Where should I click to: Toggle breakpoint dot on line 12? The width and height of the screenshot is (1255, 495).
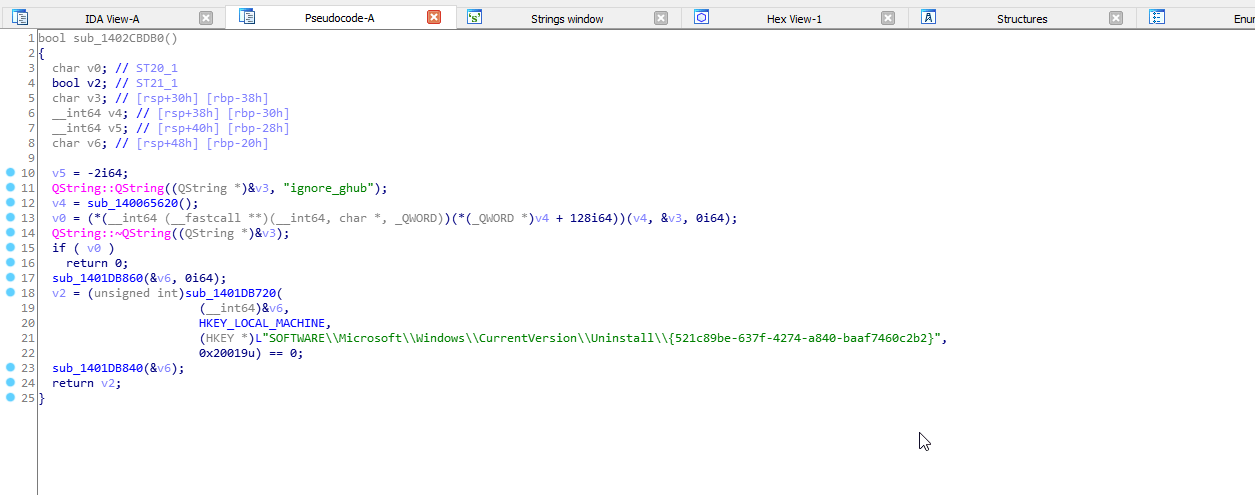pos(10,203)
